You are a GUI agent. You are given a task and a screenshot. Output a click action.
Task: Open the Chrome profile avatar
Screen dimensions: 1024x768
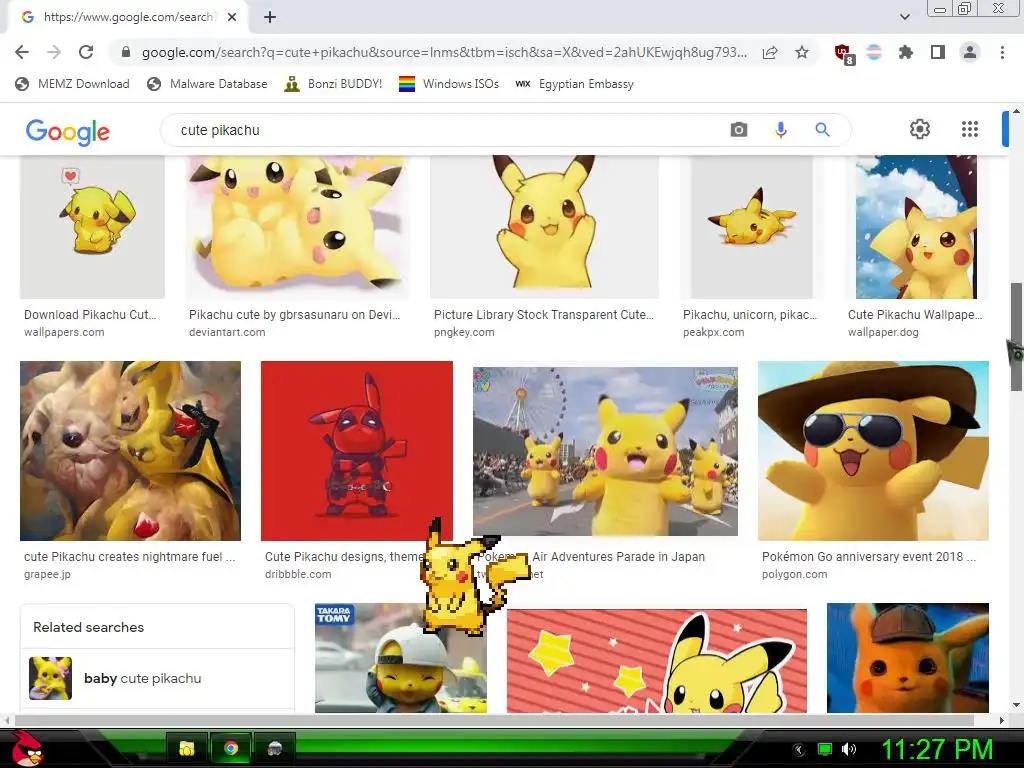(x=970, y=52)
